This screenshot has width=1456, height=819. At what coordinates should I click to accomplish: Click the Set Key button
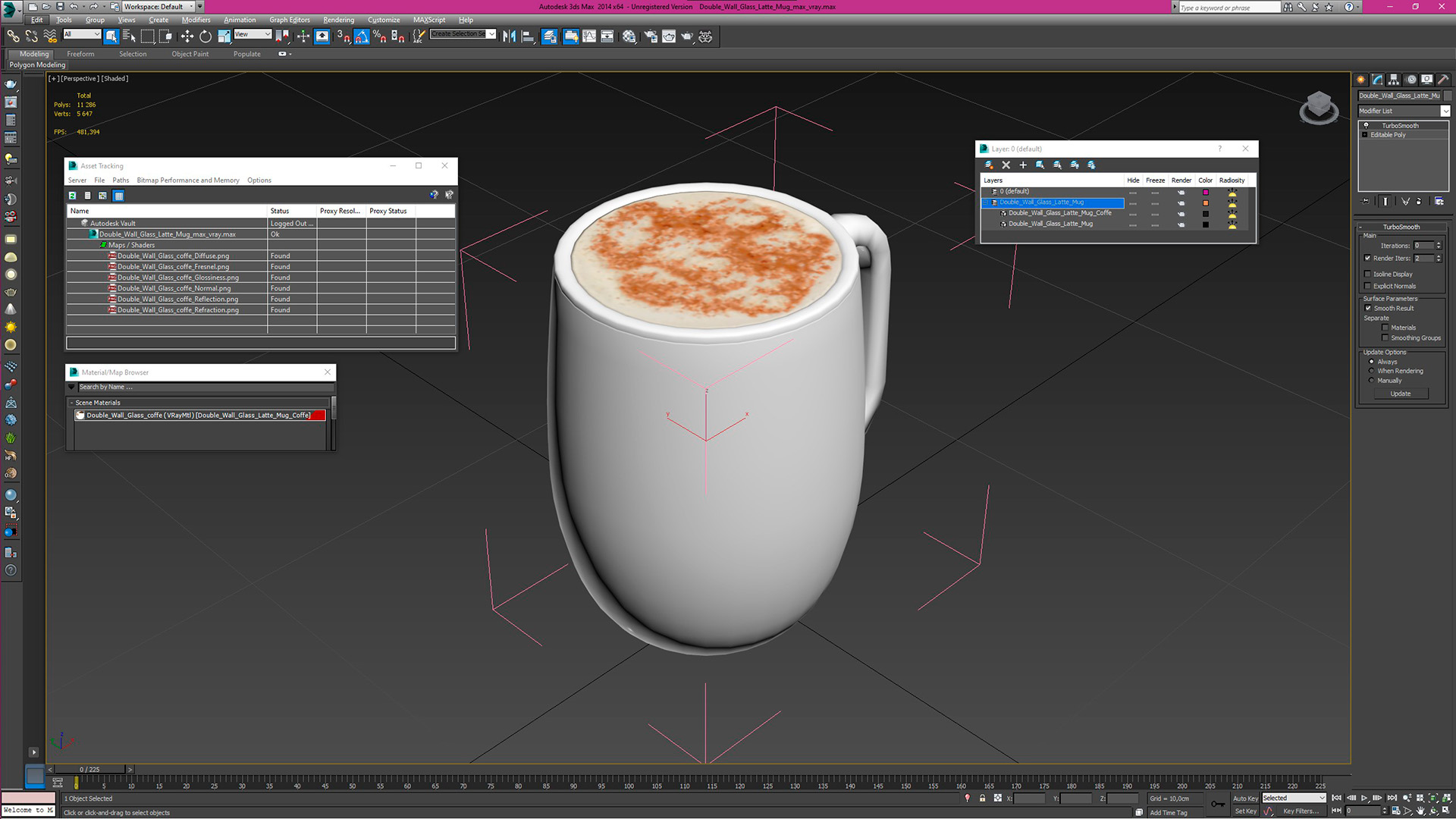click(1245, 811)
